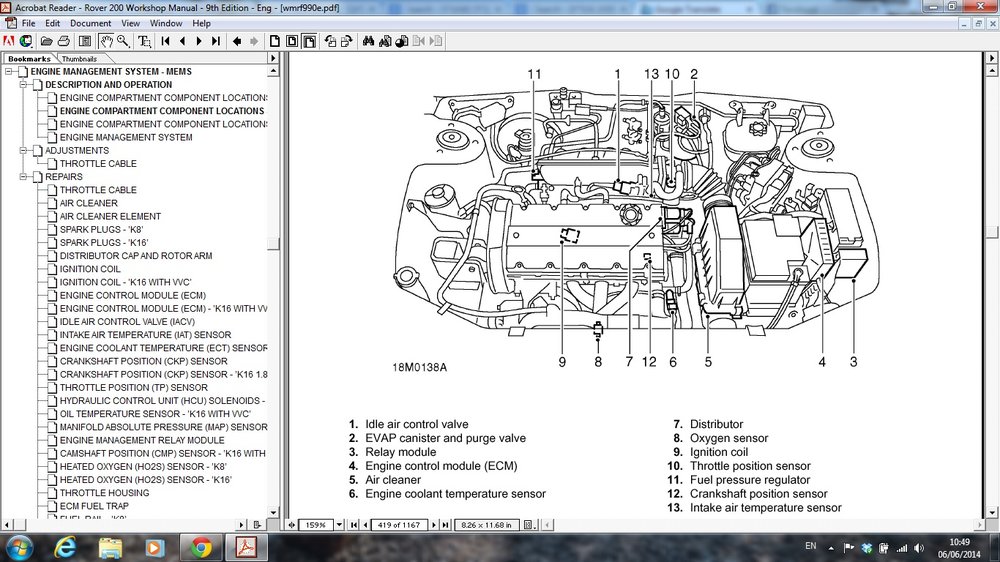The height and width of the screenshot is (562, 1000).
Task: Open the Help menu
Action: (x=202, y=23)
